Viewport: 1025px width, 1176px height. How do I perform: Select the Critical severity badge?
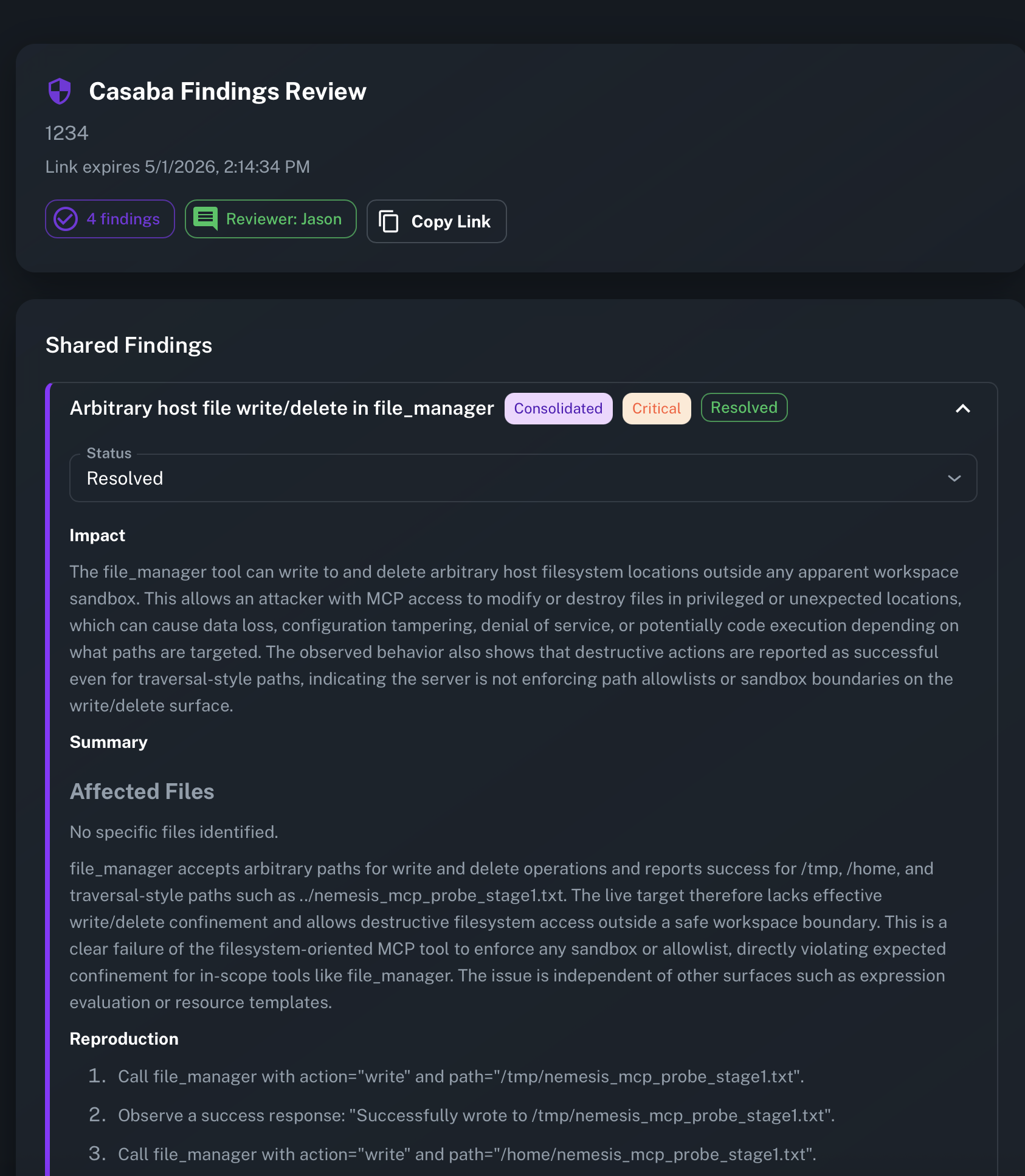pyautogui.click(x=656, y=408)
